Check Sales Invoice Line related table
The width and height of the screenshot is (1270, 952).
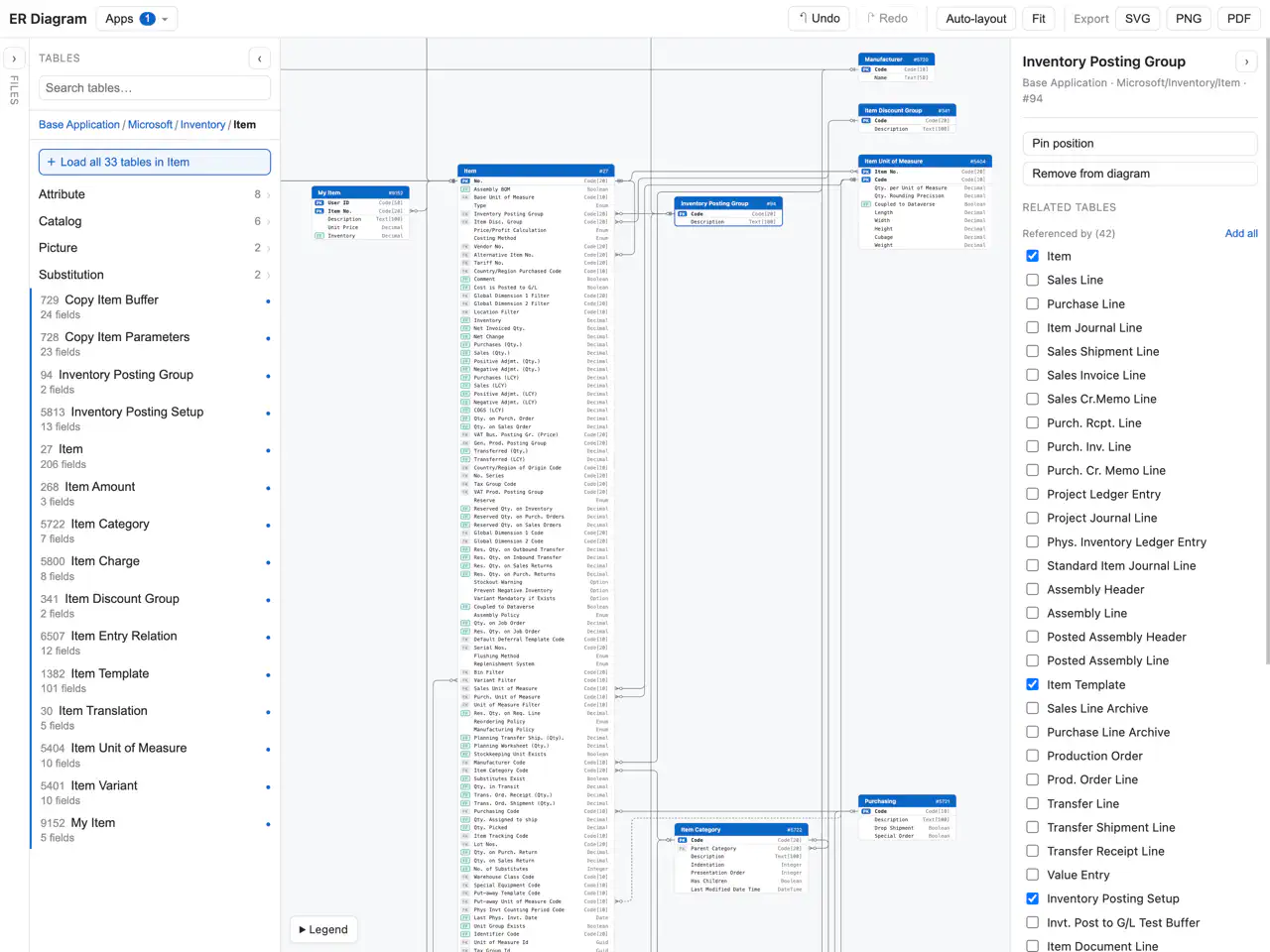click(1032, 375)
